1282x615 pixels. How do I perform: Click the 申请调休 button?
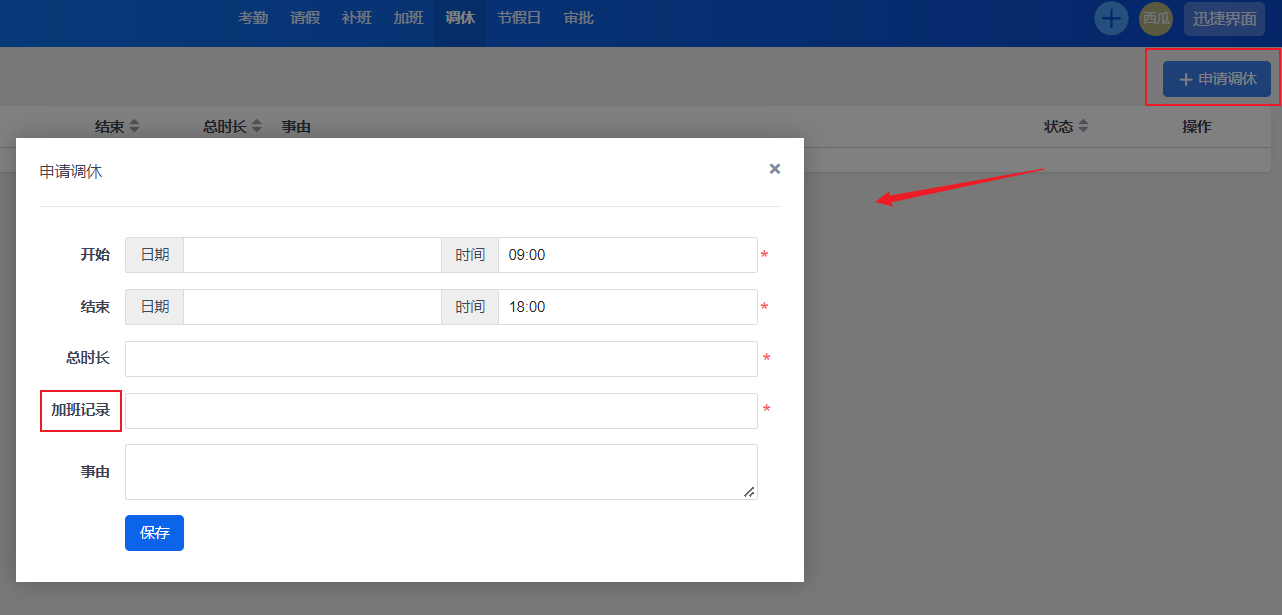click(1217, 79)
